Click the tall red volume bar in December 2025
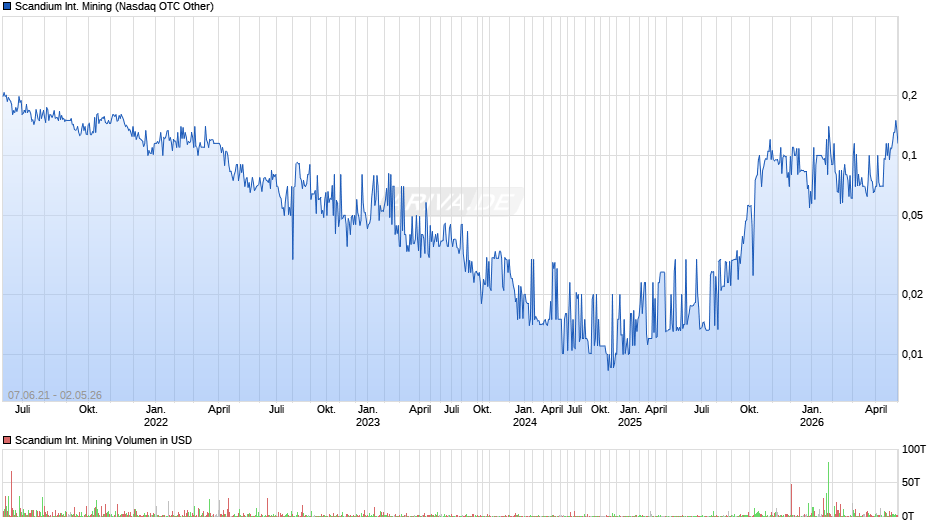 point(791,500)
